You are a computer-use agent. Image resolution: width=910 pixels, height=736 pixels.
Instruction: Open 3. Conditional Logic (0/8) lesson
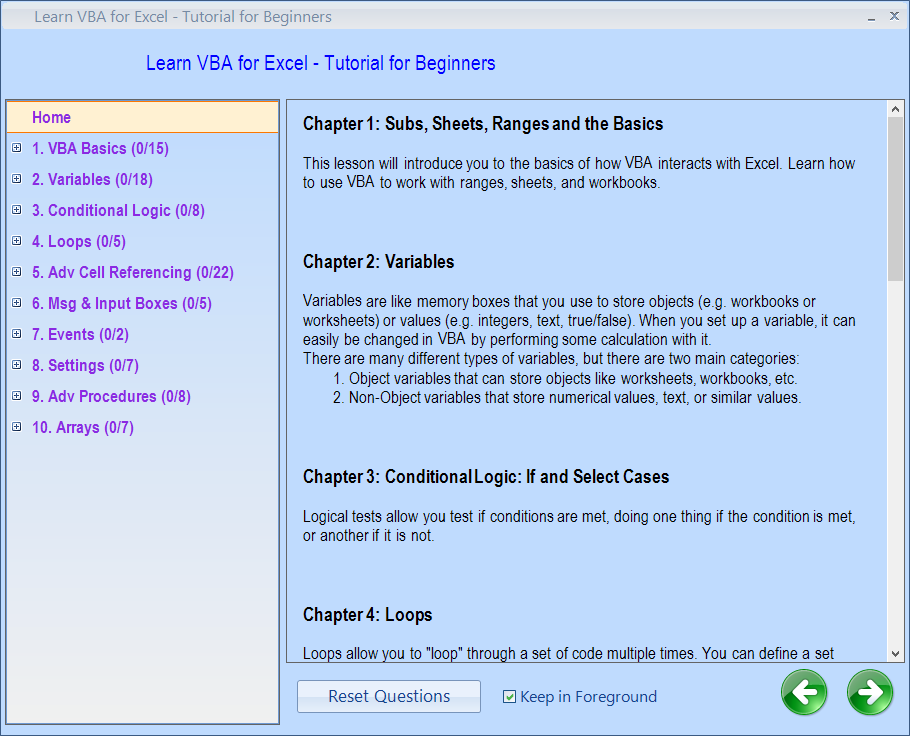click(x=118, y=211)
